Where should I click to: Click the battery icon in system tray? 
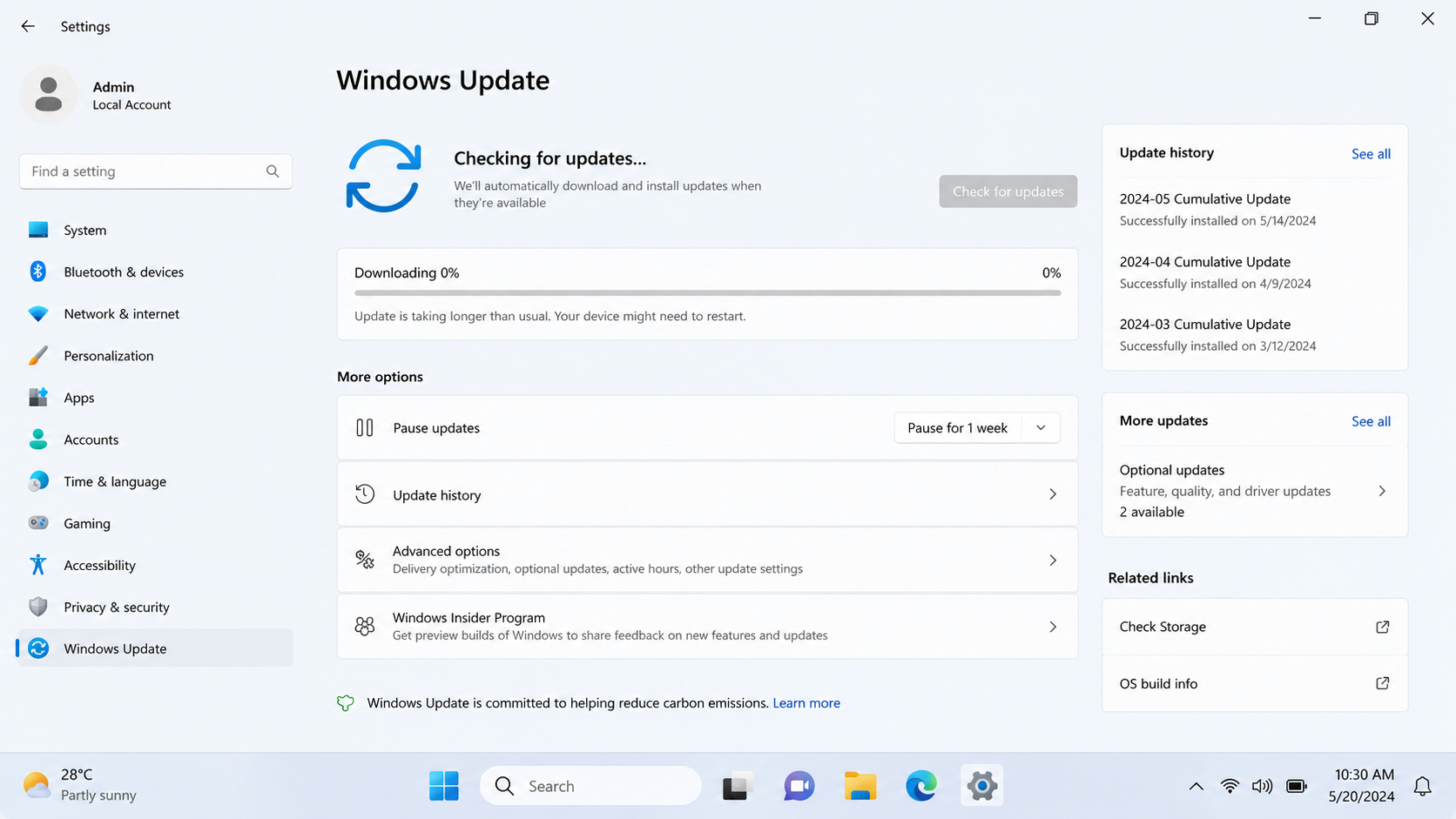(1297, 786)
